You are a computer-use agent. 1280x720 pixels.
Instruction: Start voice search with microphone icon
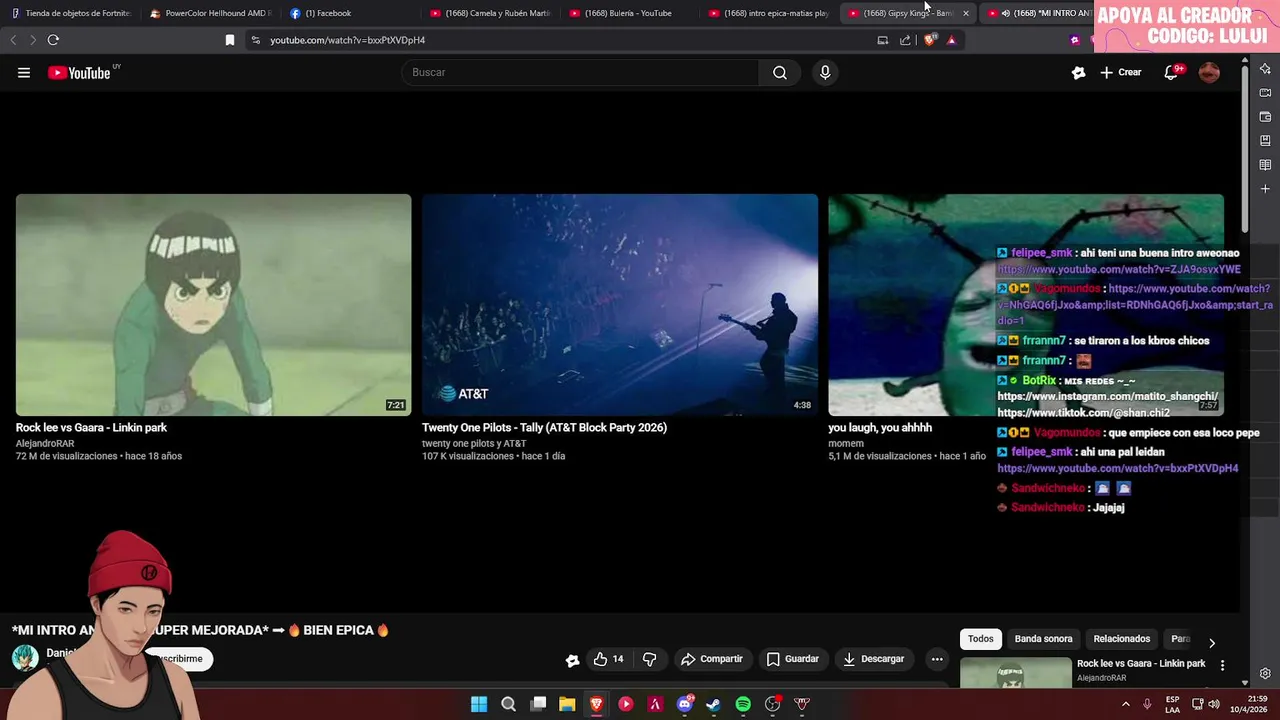(x=825, y=72)
